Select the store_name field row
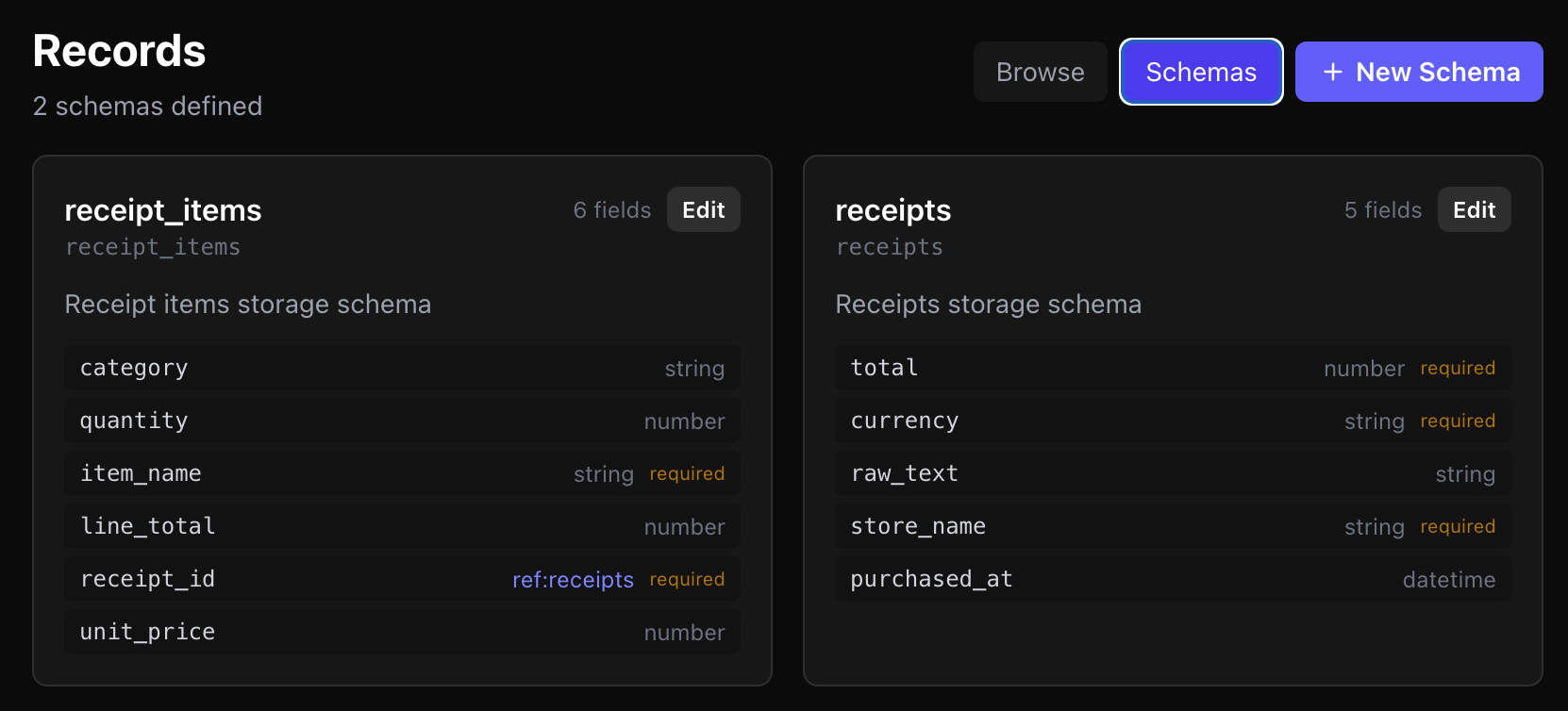Image resolution: width=1568 pixels, height=711 pixels. pos(1173,526)
